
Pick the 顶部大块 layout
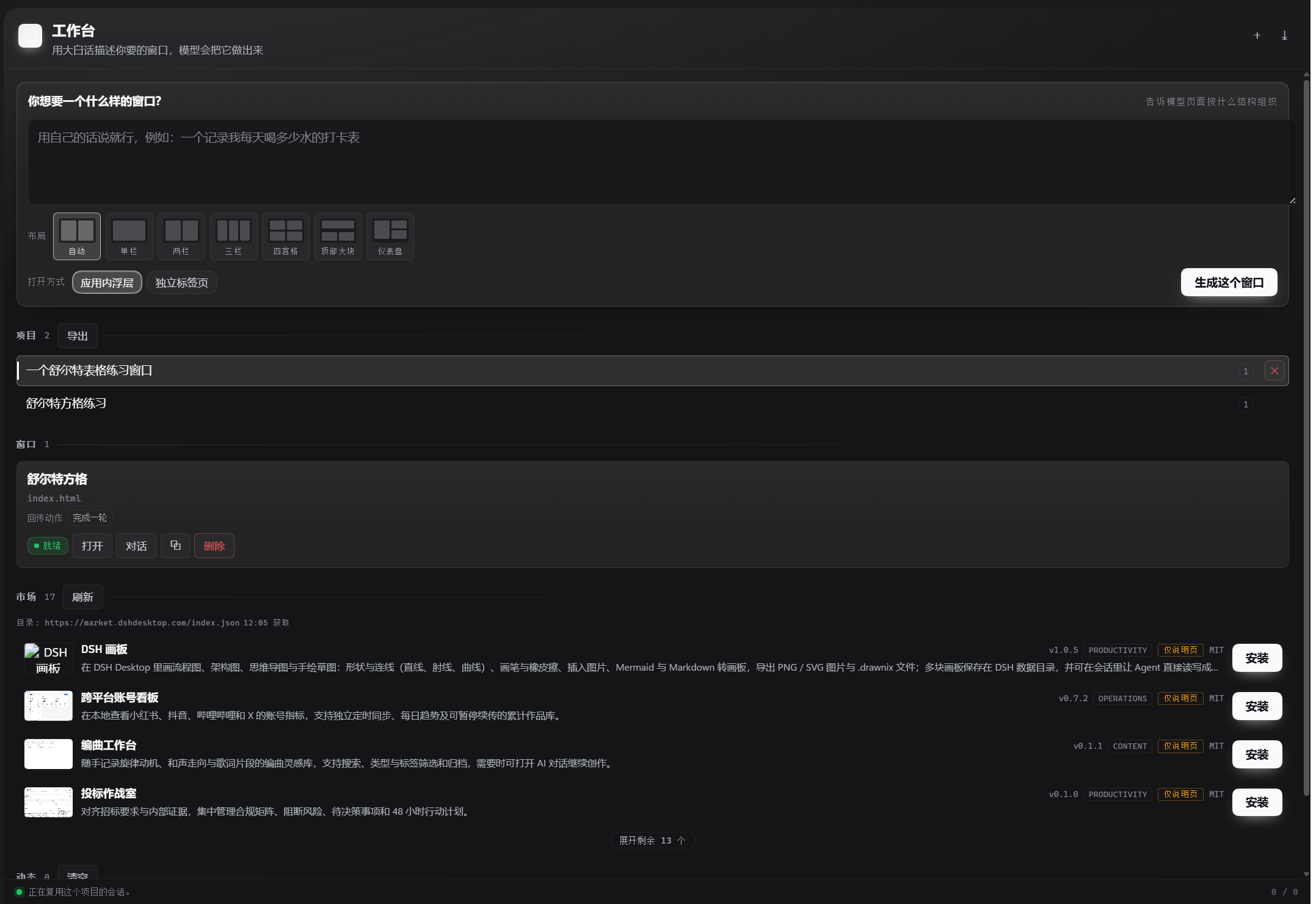coord(338,236)
